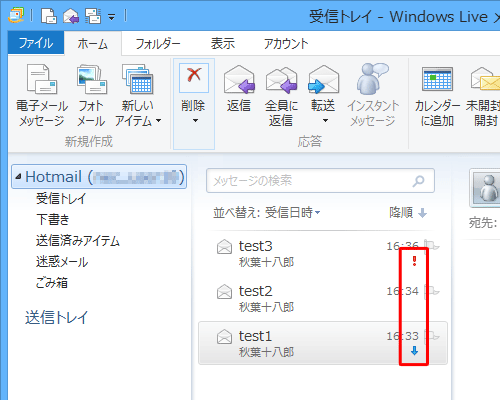Delete message with the 削除 X icon

click(194, 78)
